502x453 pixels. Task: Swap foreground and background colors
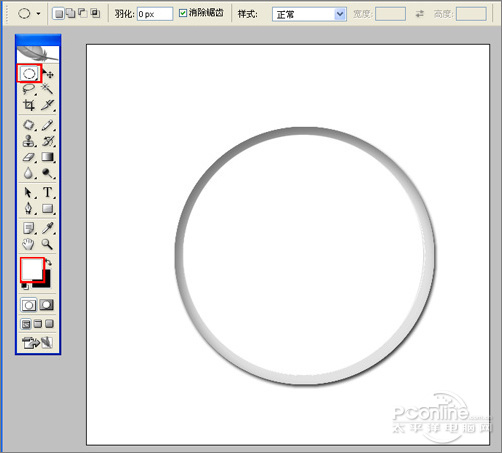coord(49,262)
